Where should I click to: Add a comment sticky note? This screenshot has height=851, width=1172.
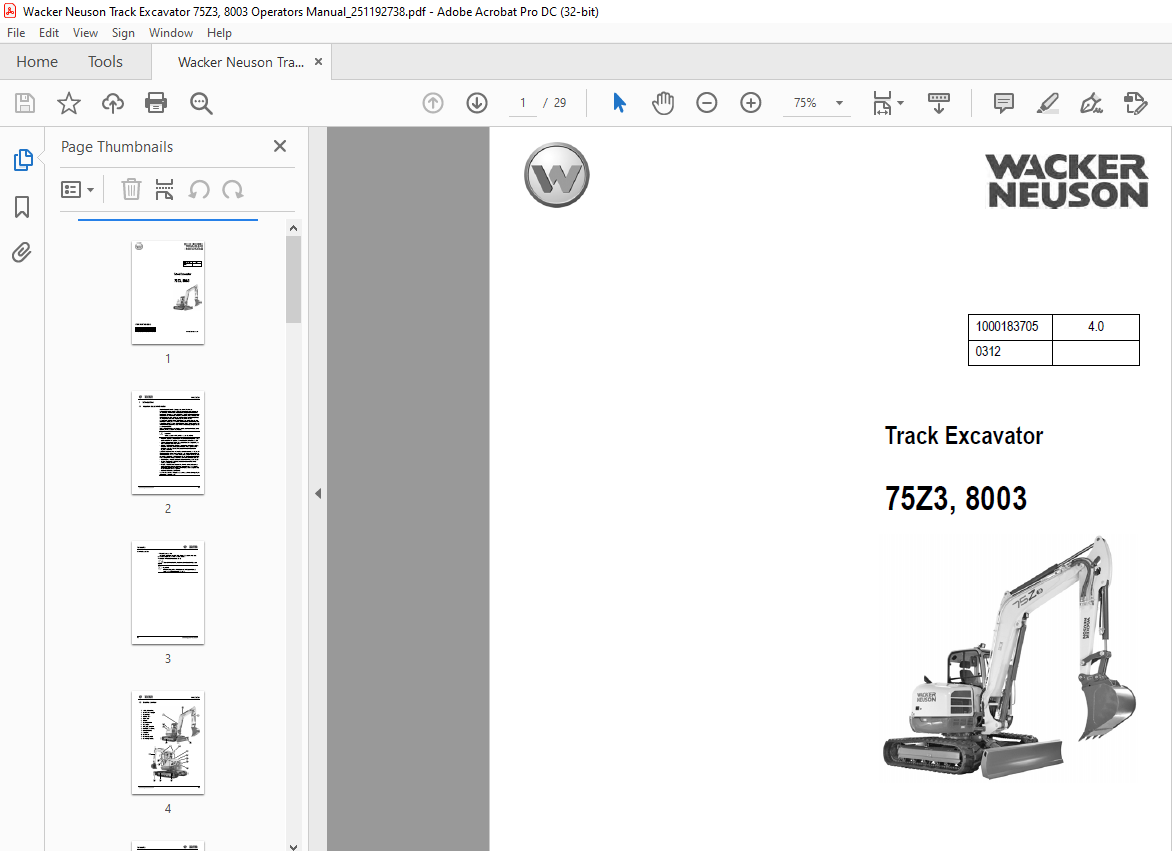[1004, 103]
